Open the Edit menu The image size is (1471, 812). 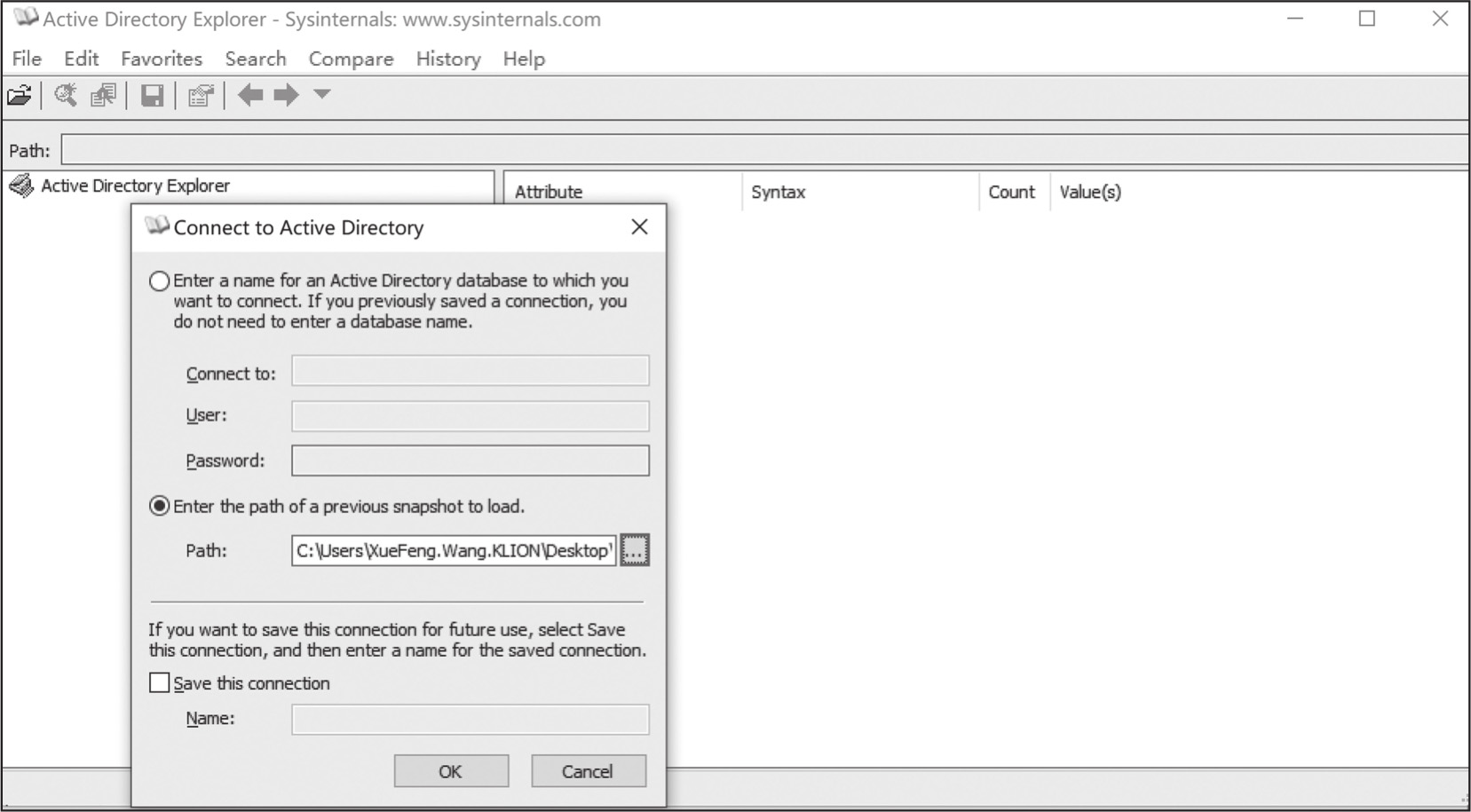(x=81, y=59)
